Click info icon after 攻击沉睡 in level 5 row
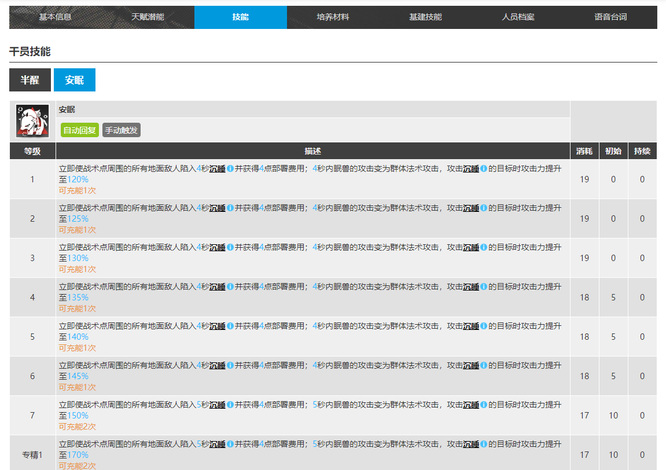Screen dimensions: 666x470 coord(483,326)
